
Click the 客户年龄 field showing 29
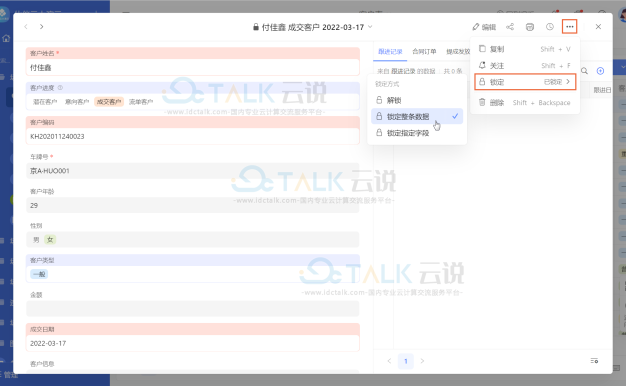pyautogui.click(x=193, y=205)
